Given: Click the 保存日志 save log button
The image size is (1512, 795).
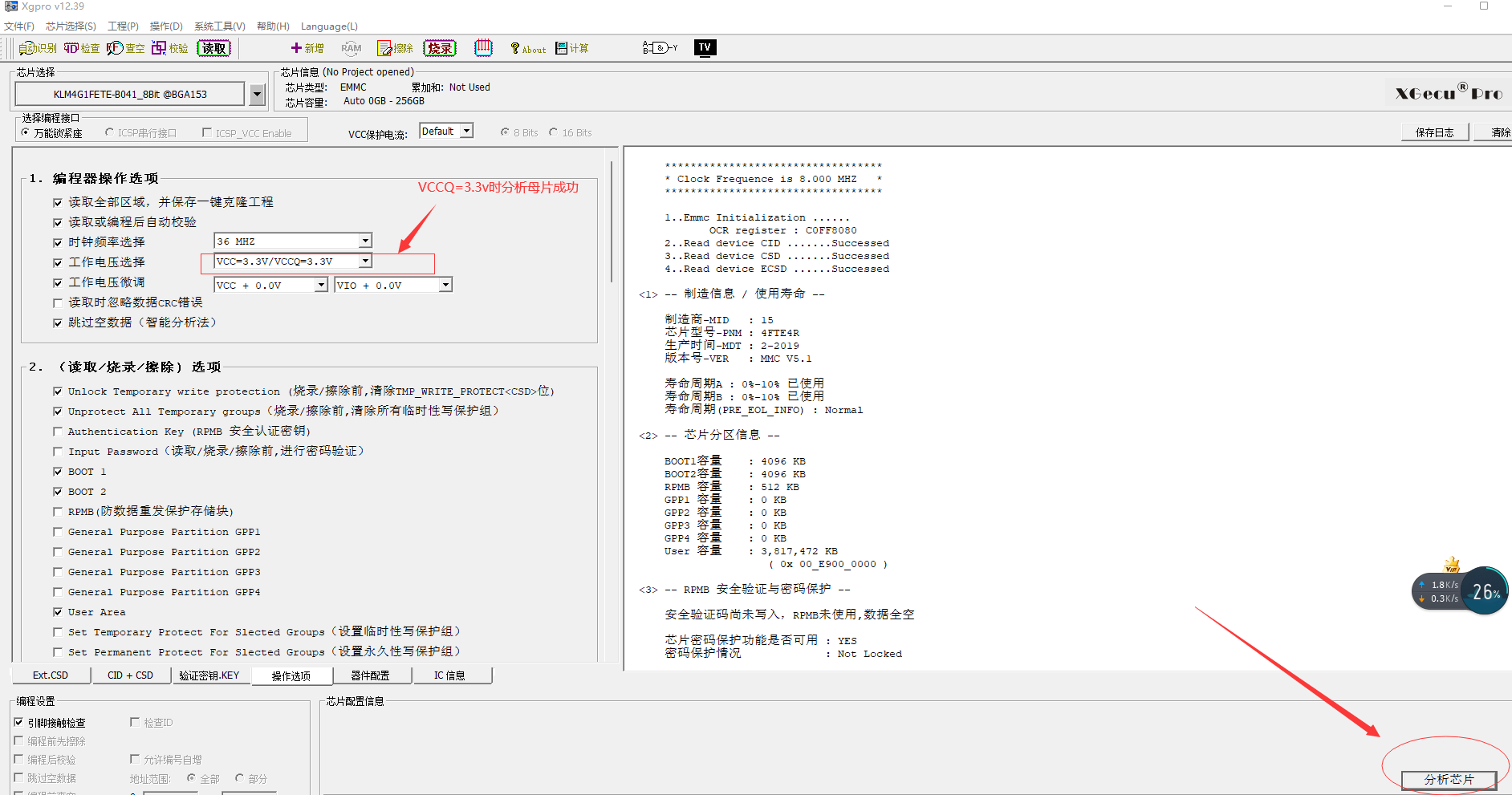Looking at the screenshot, I should (x=1434, y=132).
